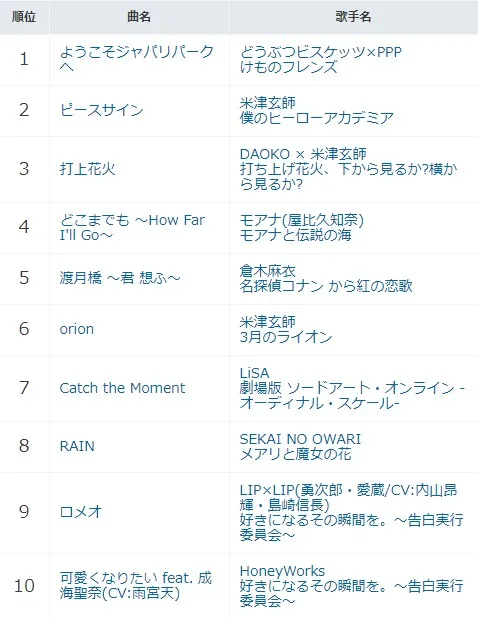Image resolution: width=478 pixels, height=619 pixels.
Task: Open the song Catch the Moment
Action: (x=122, y=388)
